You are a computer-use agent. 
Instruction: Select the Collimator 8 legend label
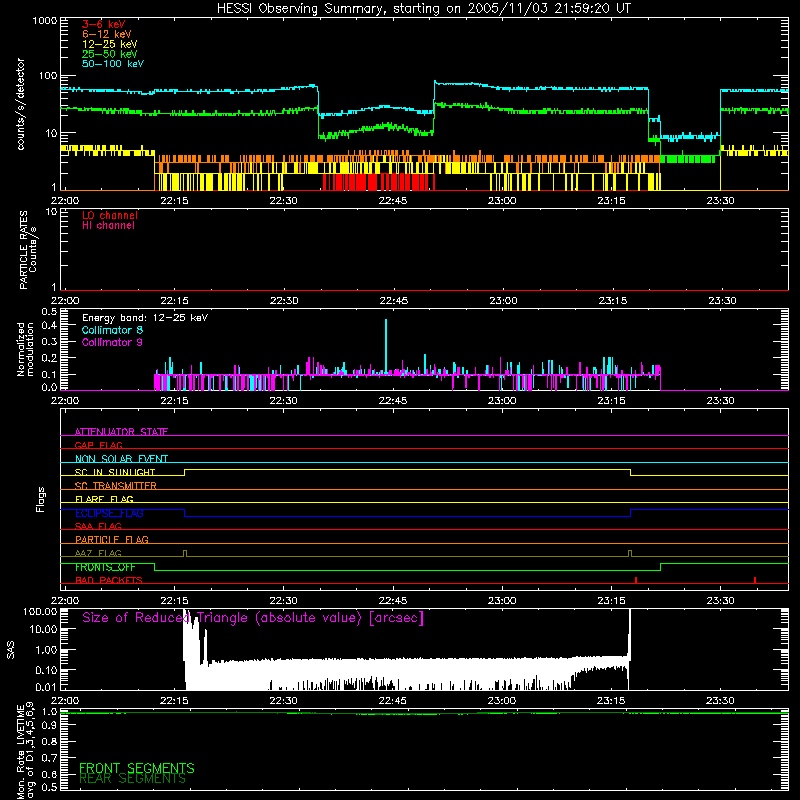[x=112, y=330]
